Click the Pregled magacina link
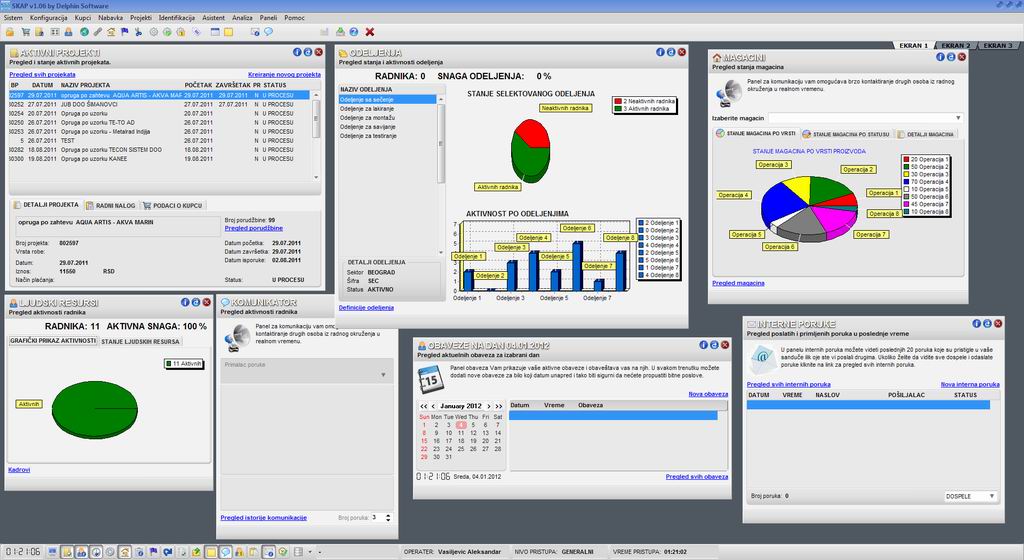The height and width of the screenshot is (560, 1024). click(738, 283)
